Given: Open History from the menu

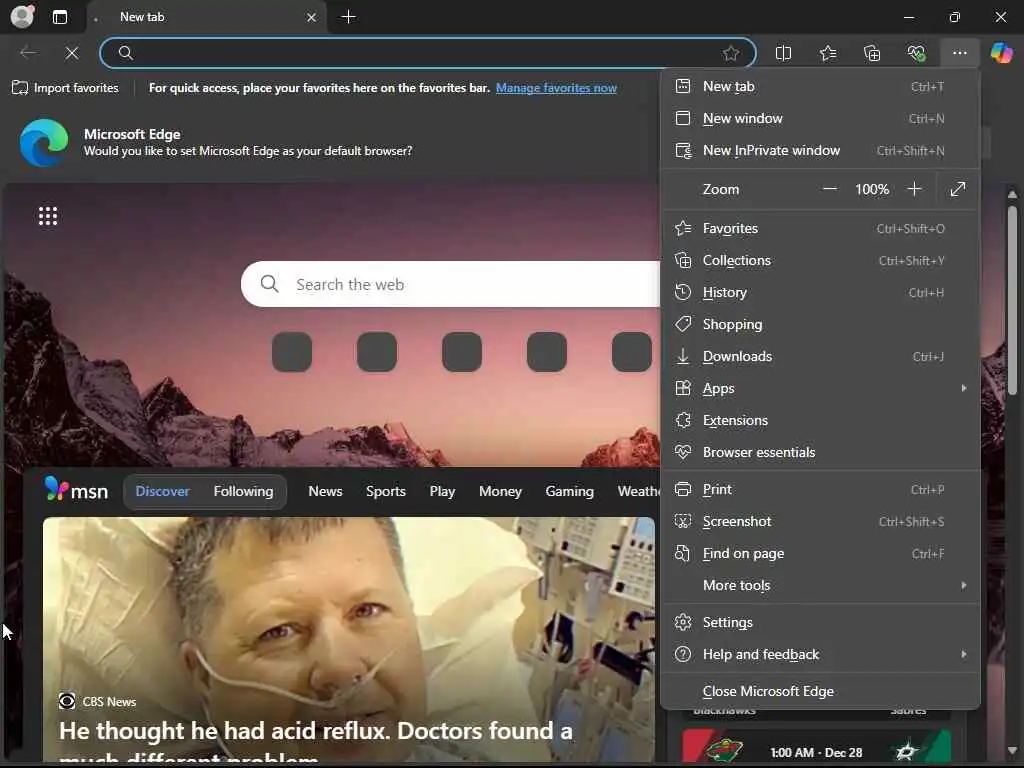Looking at the screenshot, I should click(820, 293).
